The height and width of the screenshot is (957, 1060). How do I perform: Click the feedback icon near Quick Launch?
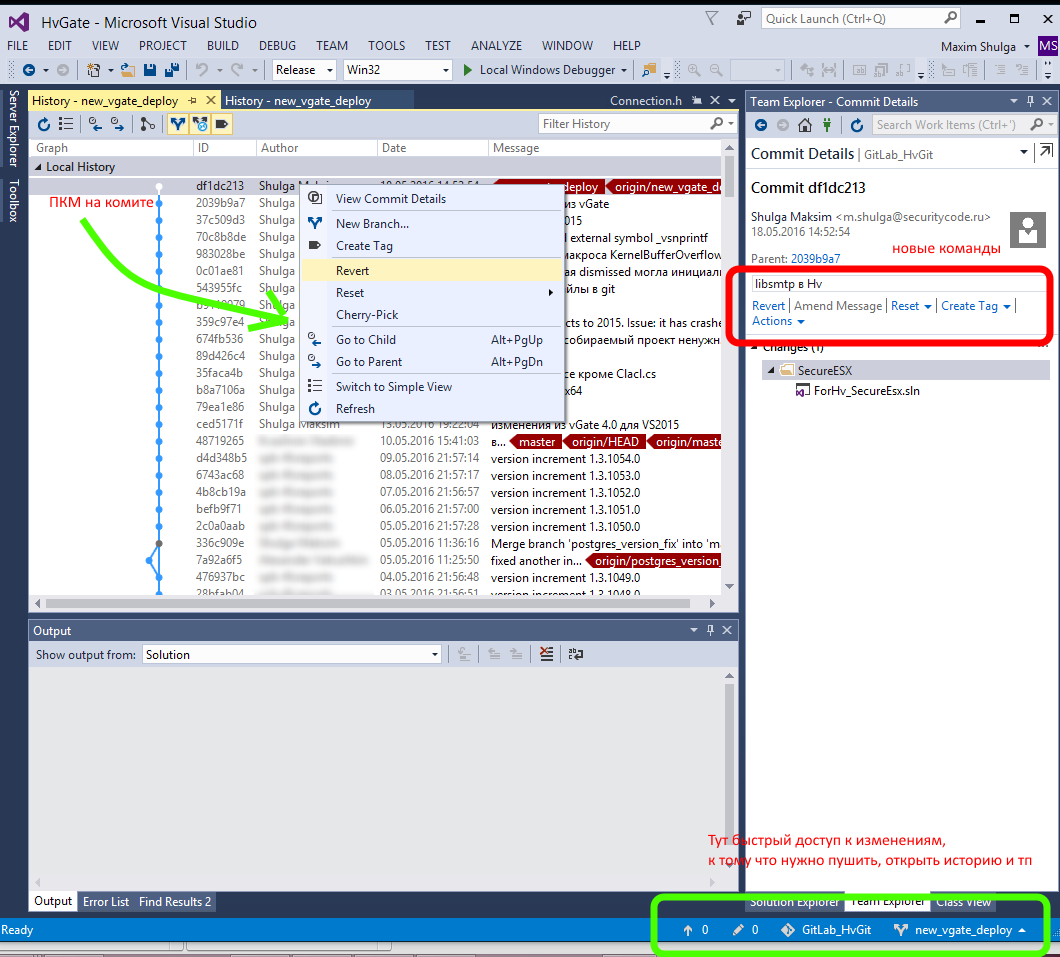(744, 18)
